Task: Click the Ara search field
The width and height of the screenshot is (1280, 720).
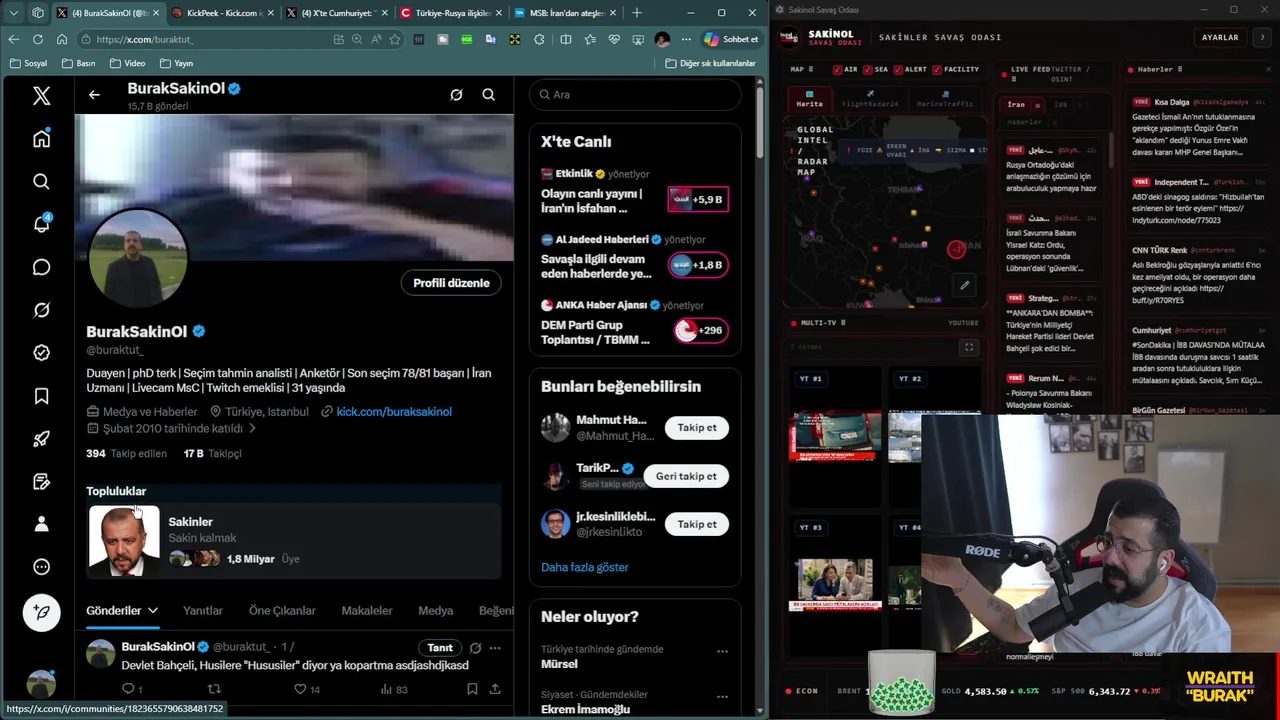Action: click(x=635, y=94)
